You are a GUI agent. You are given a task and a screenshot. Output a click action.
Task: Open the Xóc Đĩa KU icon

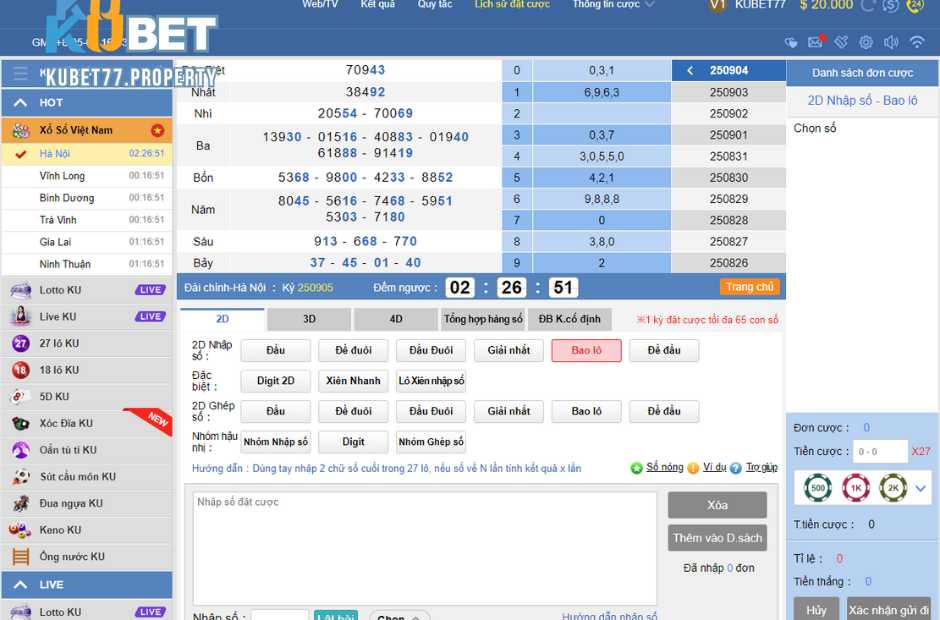click(x=20, y=423)
